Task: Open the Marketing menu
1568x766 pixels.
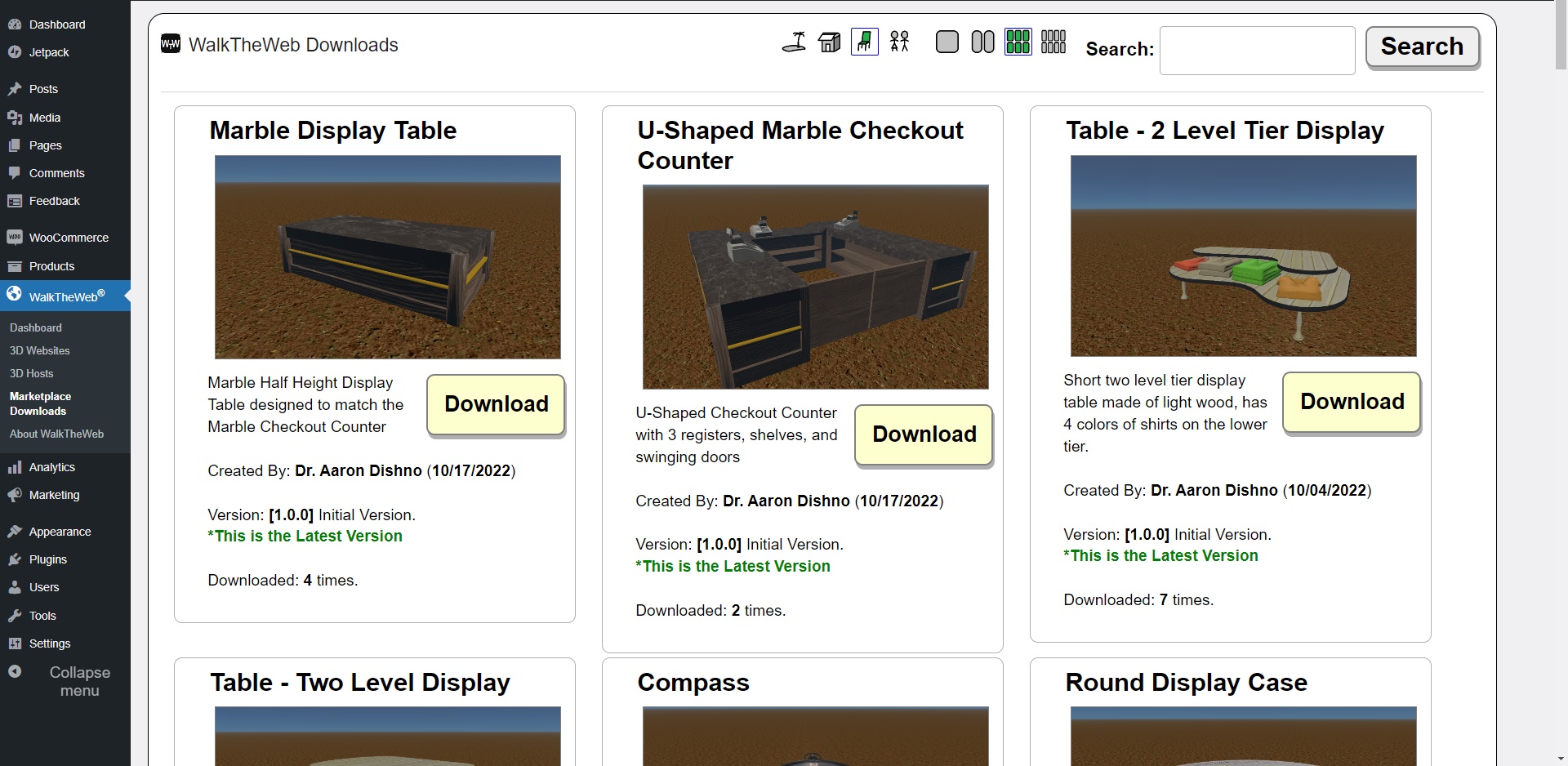Action: (65, 495)
